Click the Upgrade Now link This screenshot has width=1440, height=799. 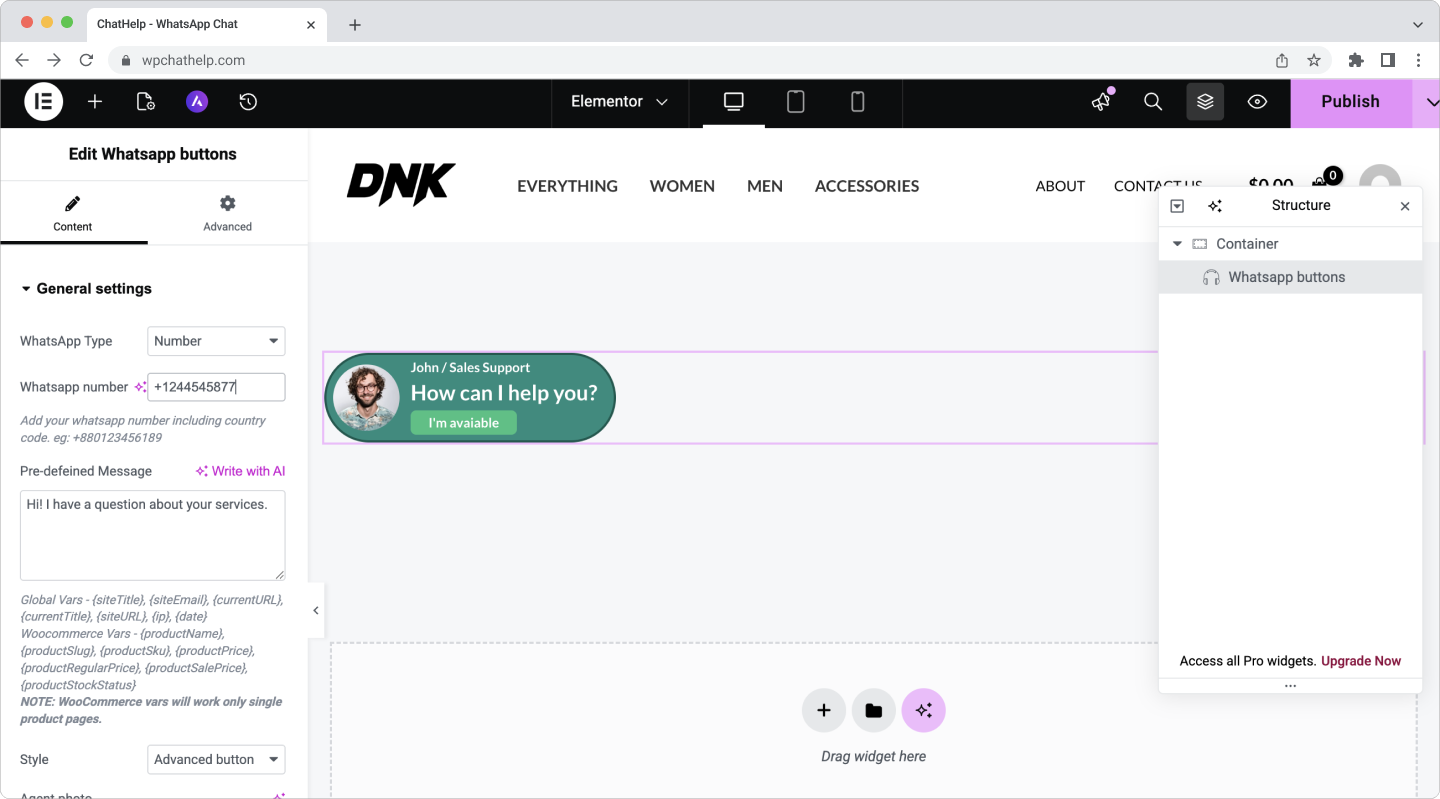click(x=1361, y=661)
